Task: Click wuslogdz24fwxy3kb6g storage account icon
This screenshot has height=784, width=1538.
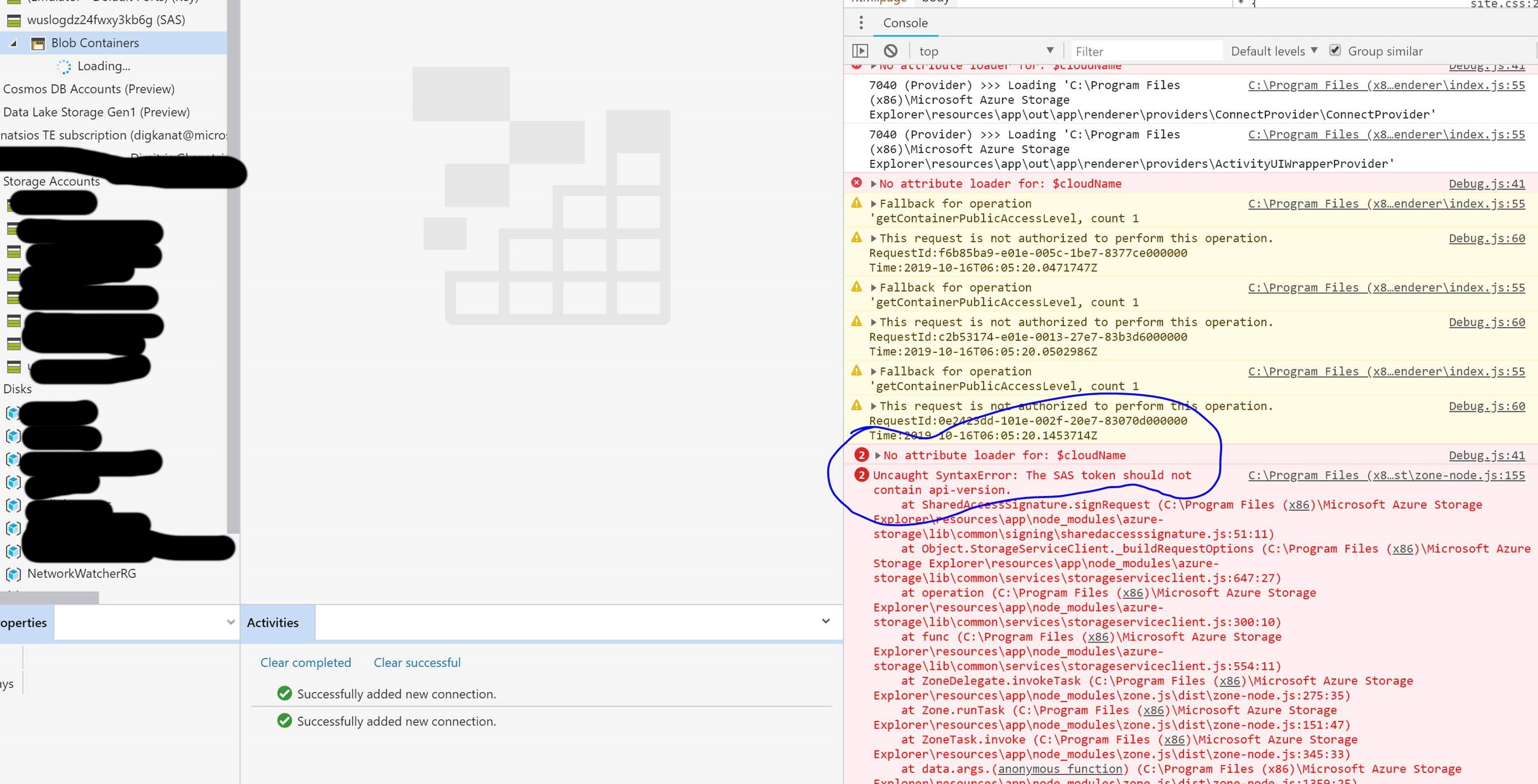Action: (14, 20)
